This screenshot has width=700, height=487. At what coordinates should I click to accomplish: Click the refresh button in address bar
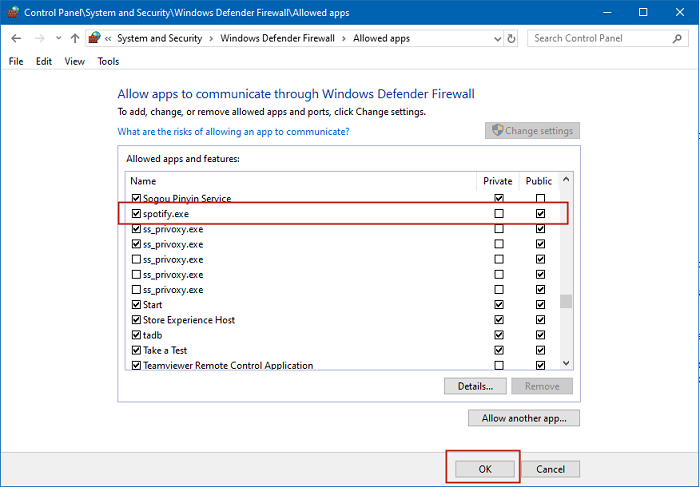tap(512, 39)
